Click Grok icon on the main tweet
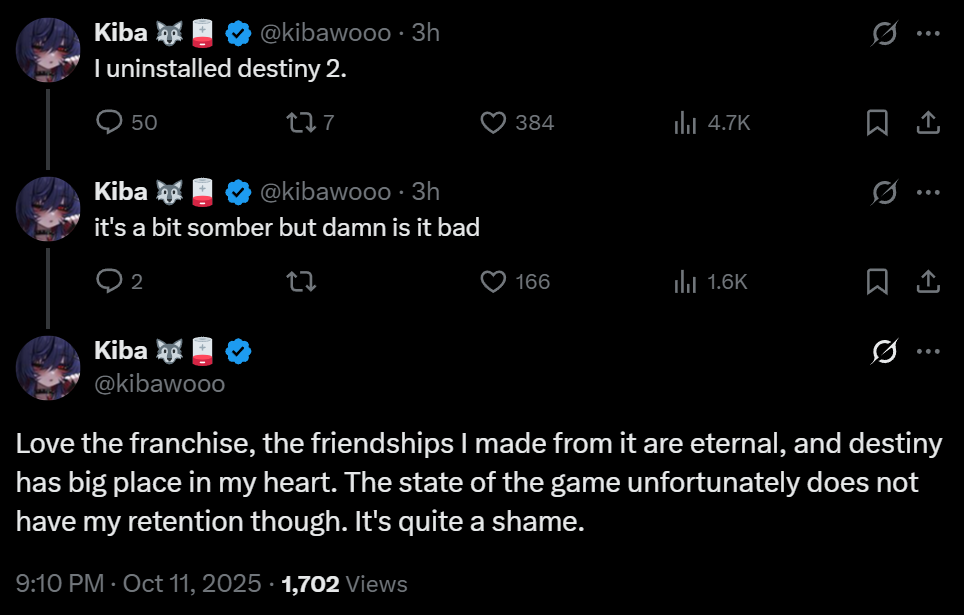The image size is (964, 615). [884, 351]
